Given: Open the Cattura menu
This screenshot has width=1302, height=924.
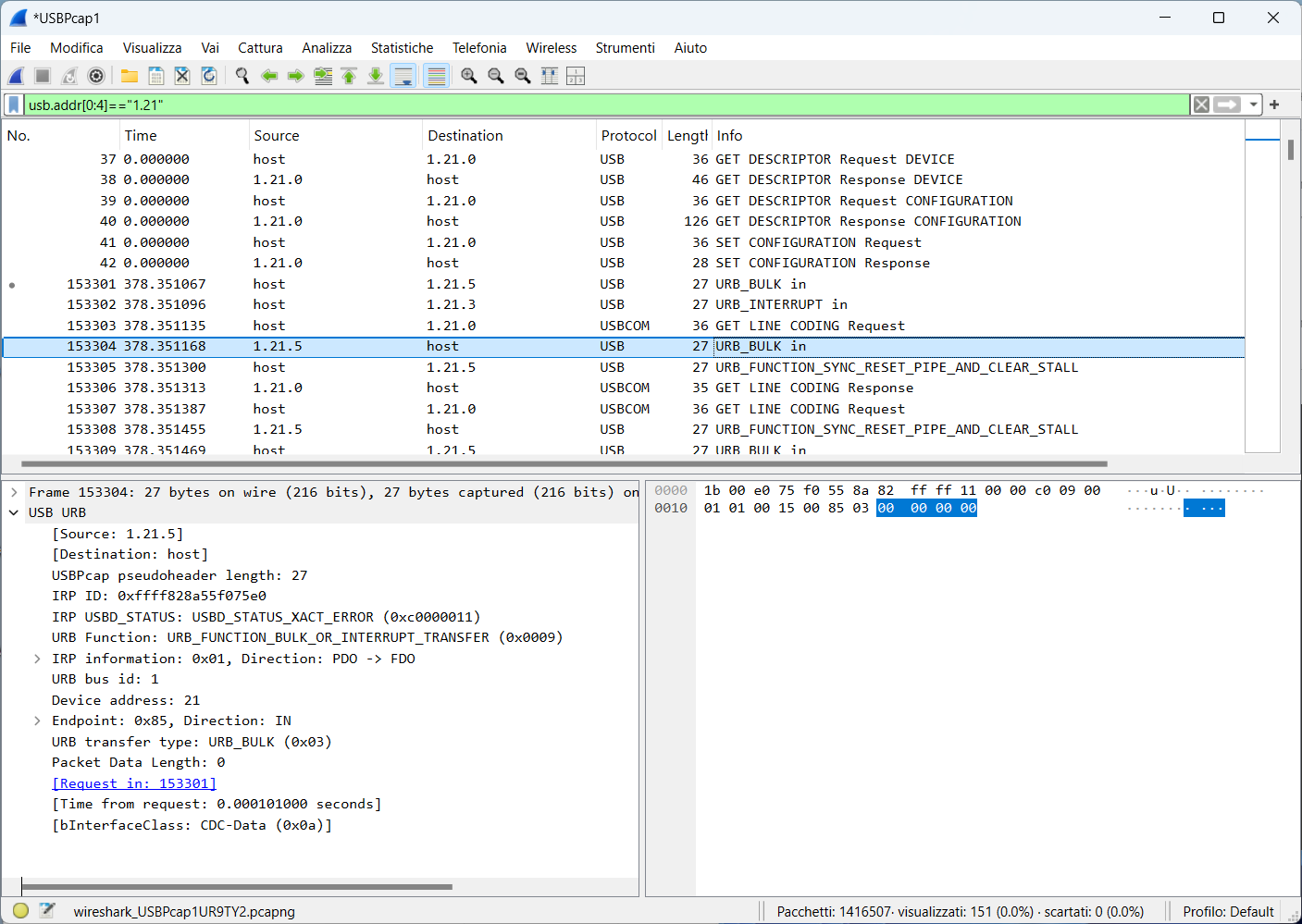Looking at the screenshot, I should coord(260,47).
